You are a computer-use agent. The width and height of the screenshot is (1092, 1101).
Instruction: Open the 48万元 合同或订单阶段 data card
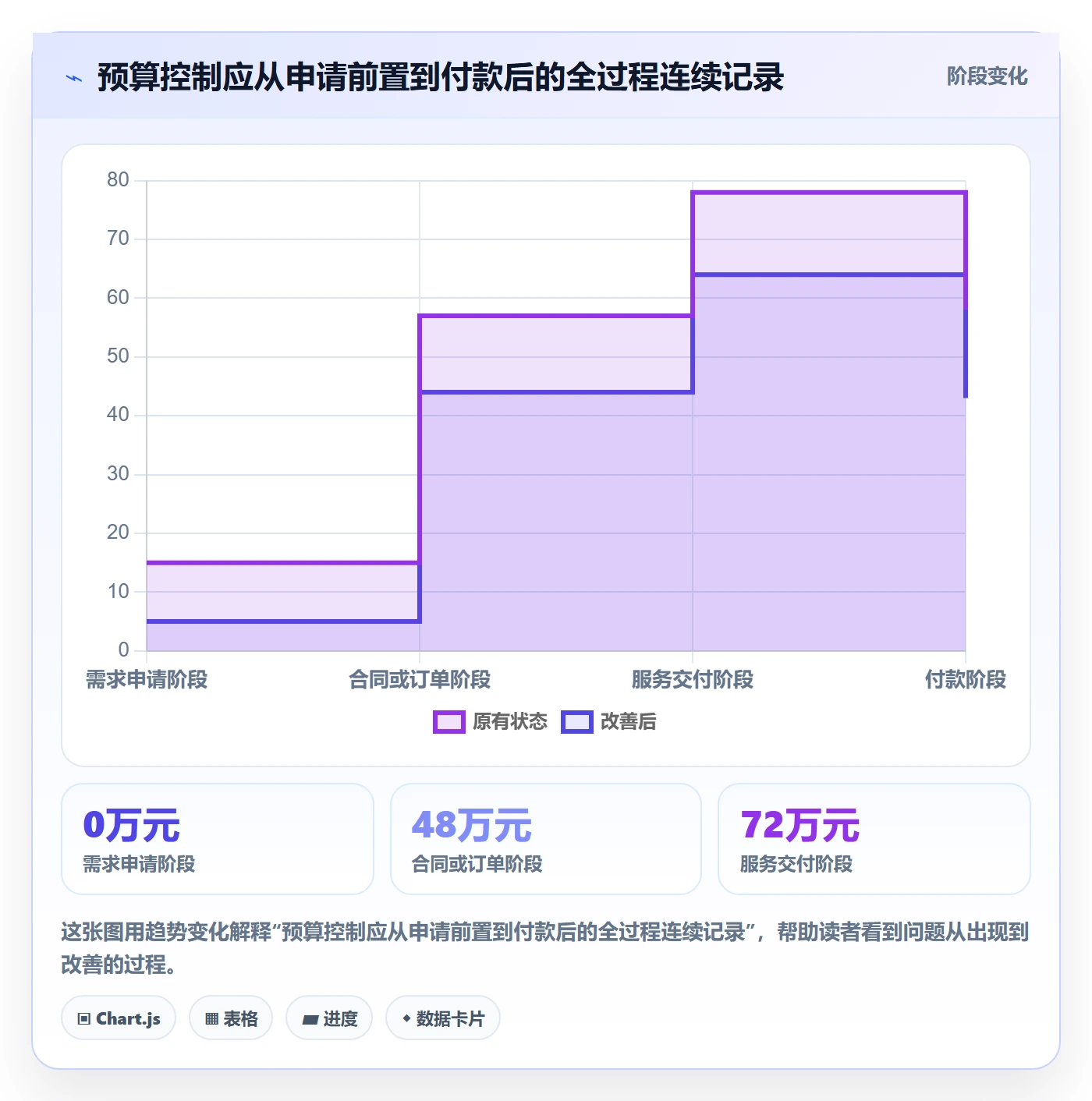click(x=546, y=839)
